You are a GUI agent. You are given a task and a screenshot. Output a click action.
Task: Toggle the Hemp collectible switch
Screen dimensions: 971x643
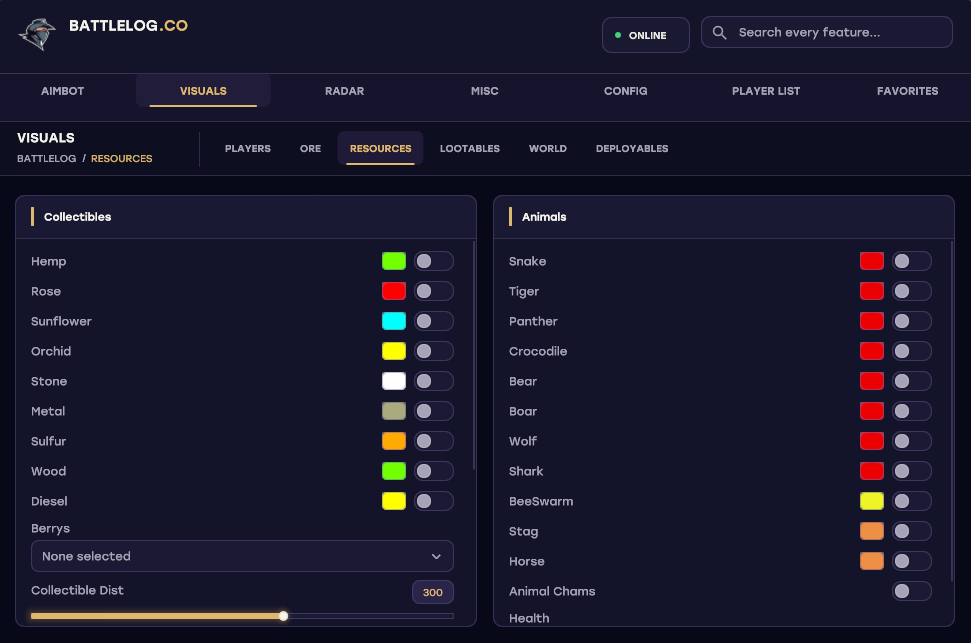tap(433, 261)
